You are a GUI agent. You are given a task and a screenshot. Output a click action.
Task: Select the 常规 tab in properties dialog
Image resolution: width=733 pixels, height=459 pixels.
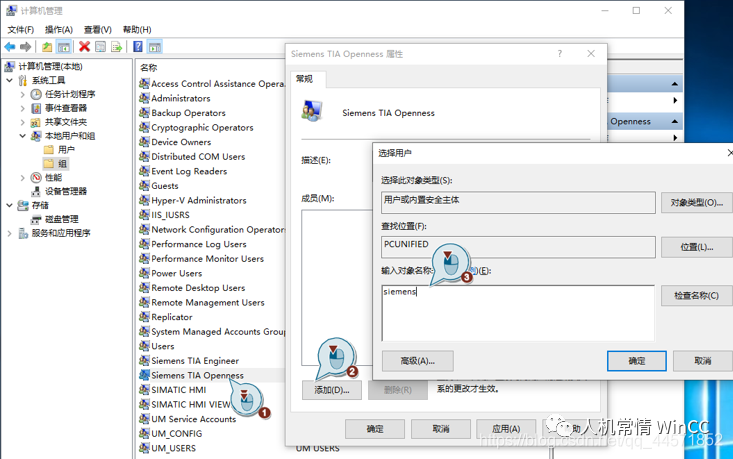[304, 79]
